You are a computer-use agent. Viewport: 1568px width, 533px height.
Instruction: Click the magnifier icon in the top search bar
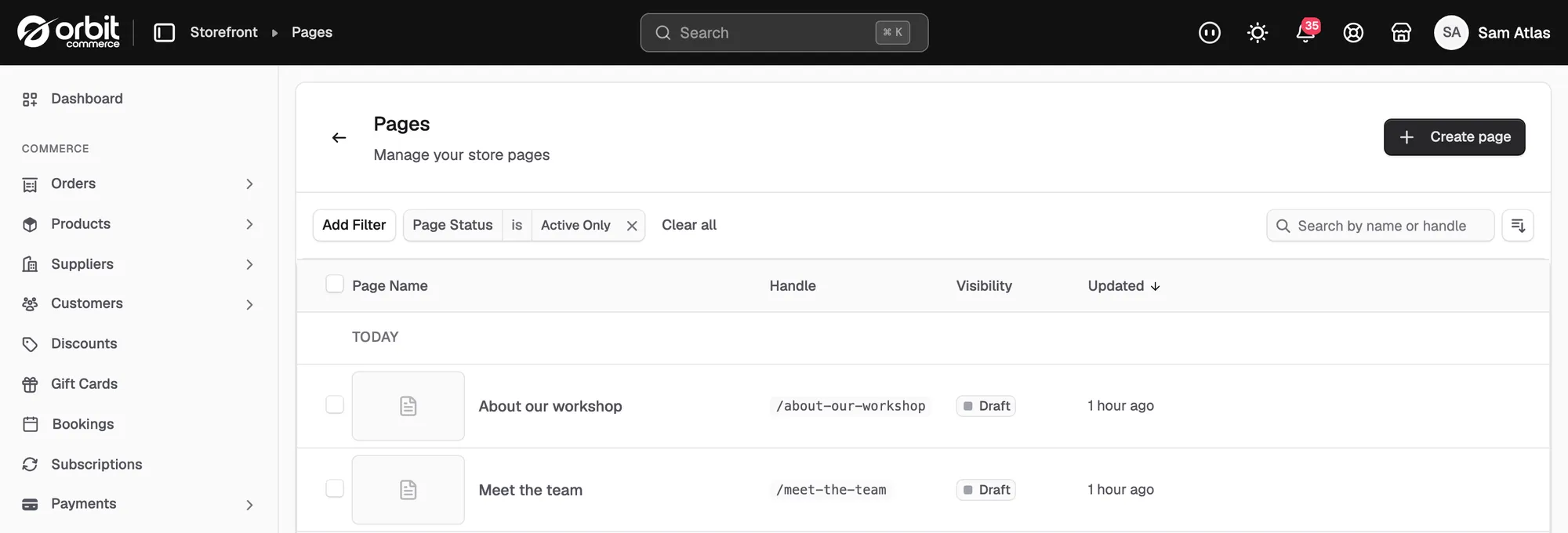(x=662, y=33)
